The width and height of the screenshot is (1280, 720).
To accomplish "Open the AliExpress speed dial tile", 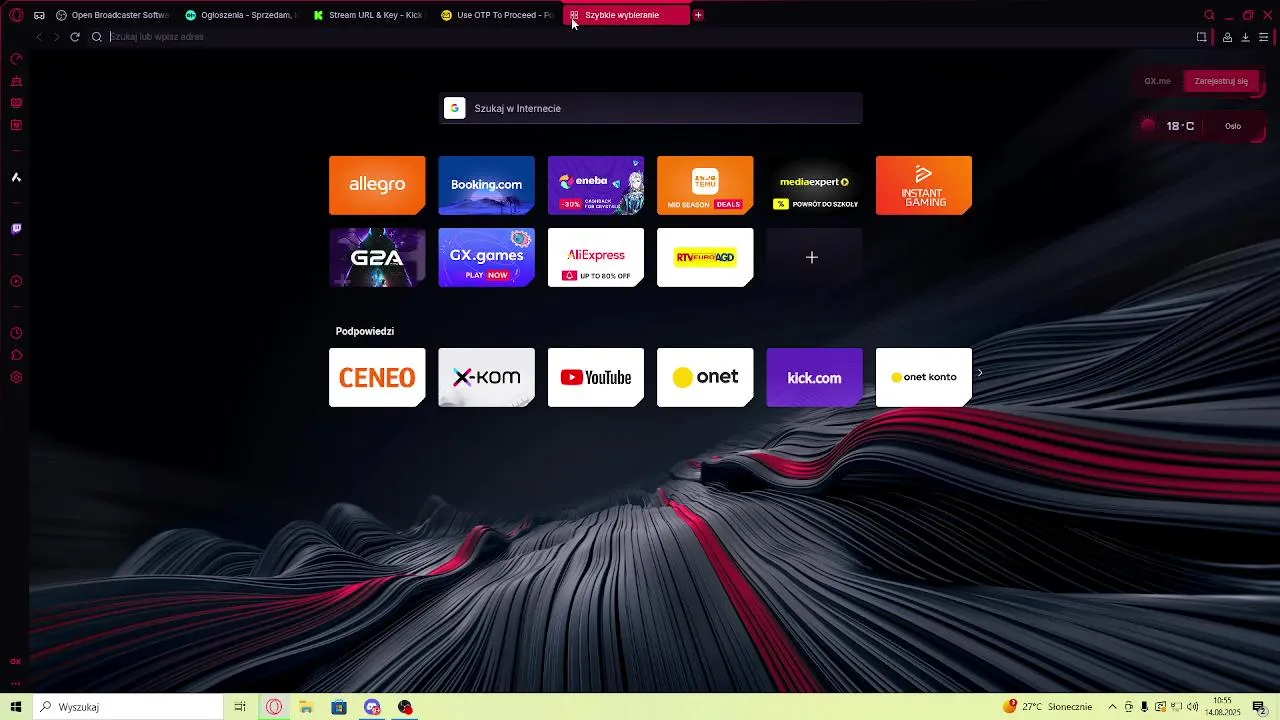I will [x=596, y=257].
